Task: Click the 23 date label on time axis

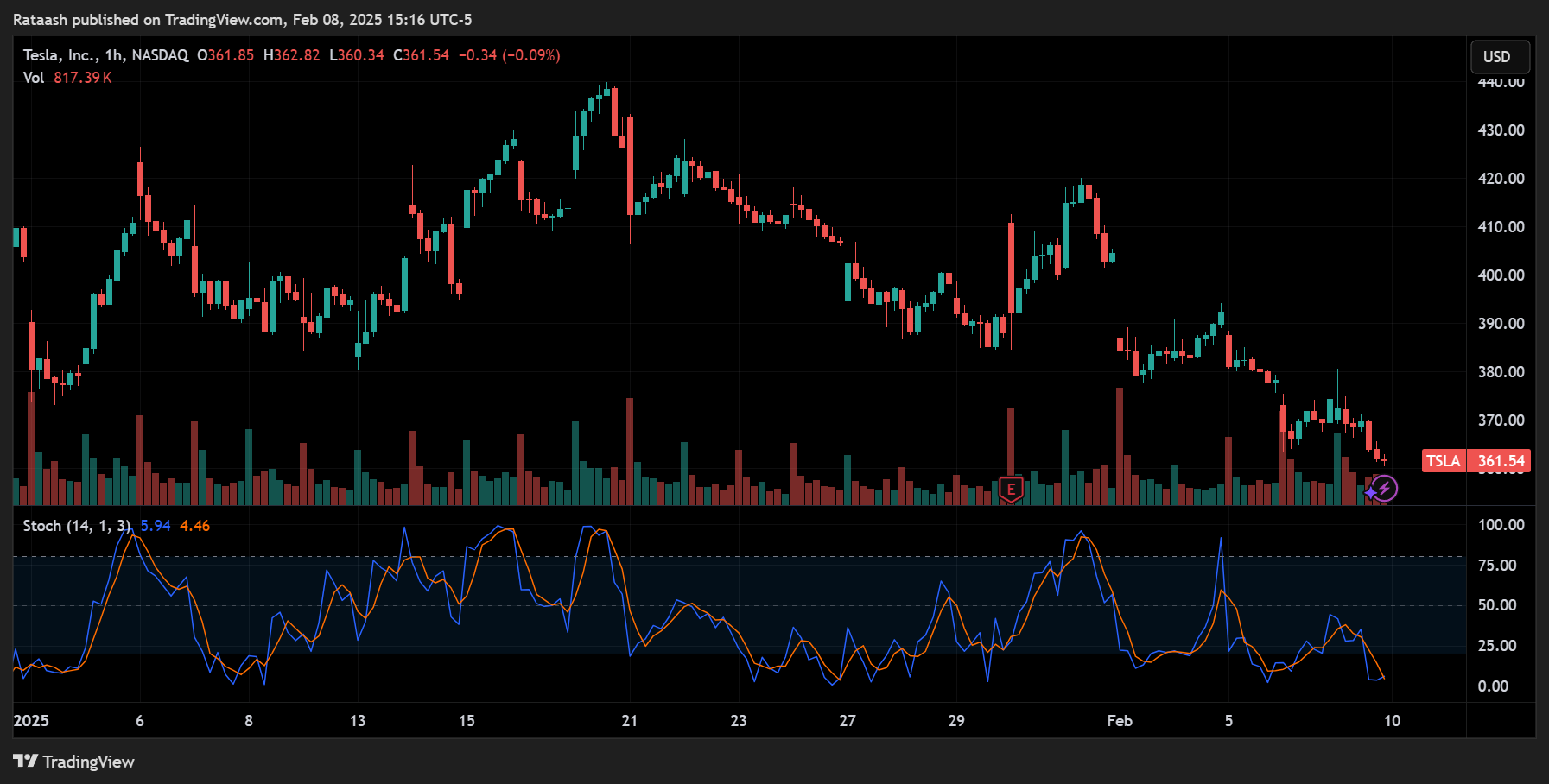Action: click(x=739, y=721)
